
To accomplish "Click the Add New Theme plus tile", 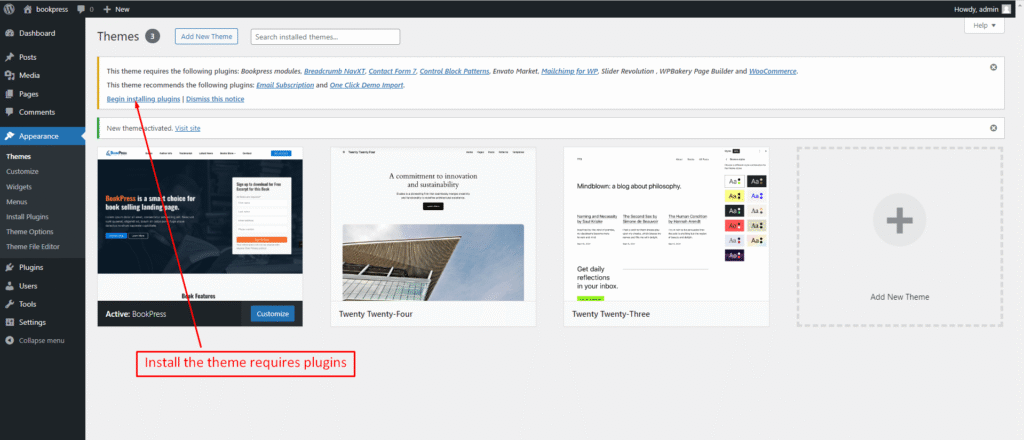I will tap(899, 236).
